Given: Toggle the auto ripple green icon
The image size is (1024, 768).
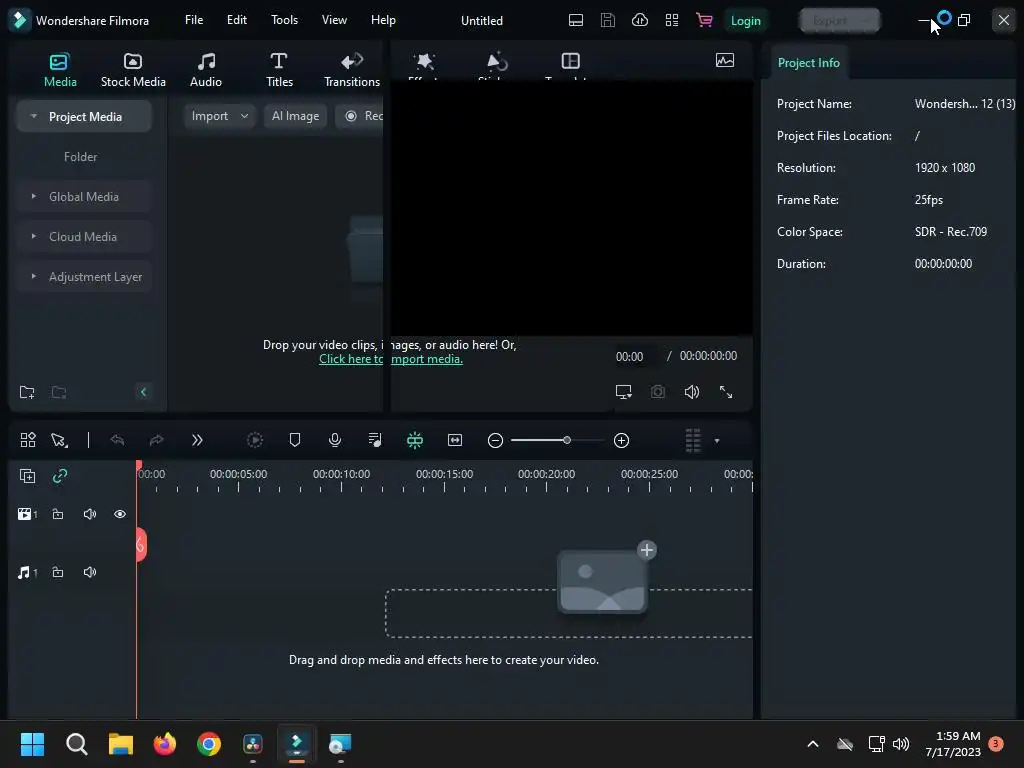Looking at the screenshot, I should (415, 440).
